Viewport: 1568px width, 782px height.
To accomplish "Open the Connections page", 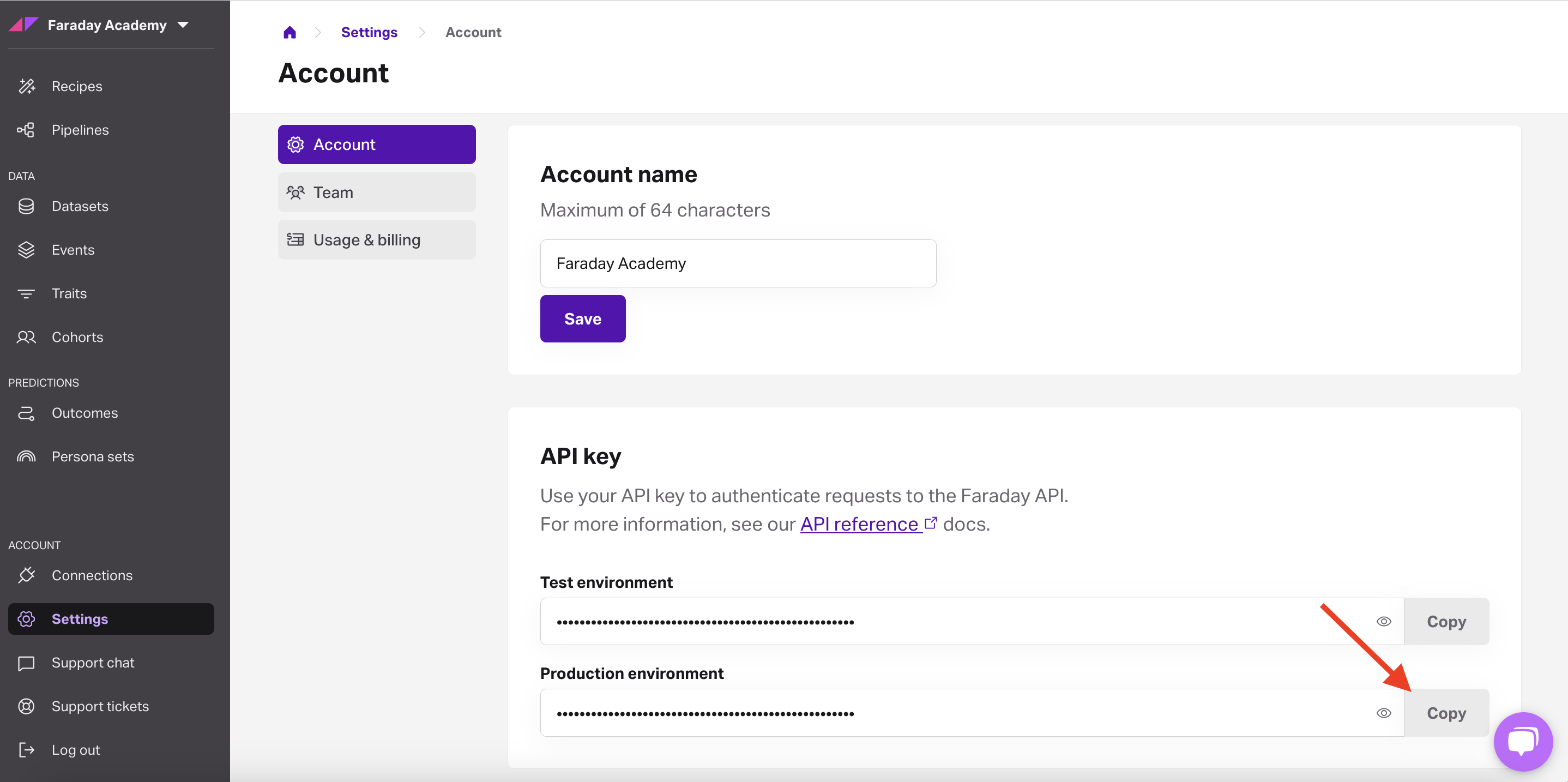I will (91, 575).
